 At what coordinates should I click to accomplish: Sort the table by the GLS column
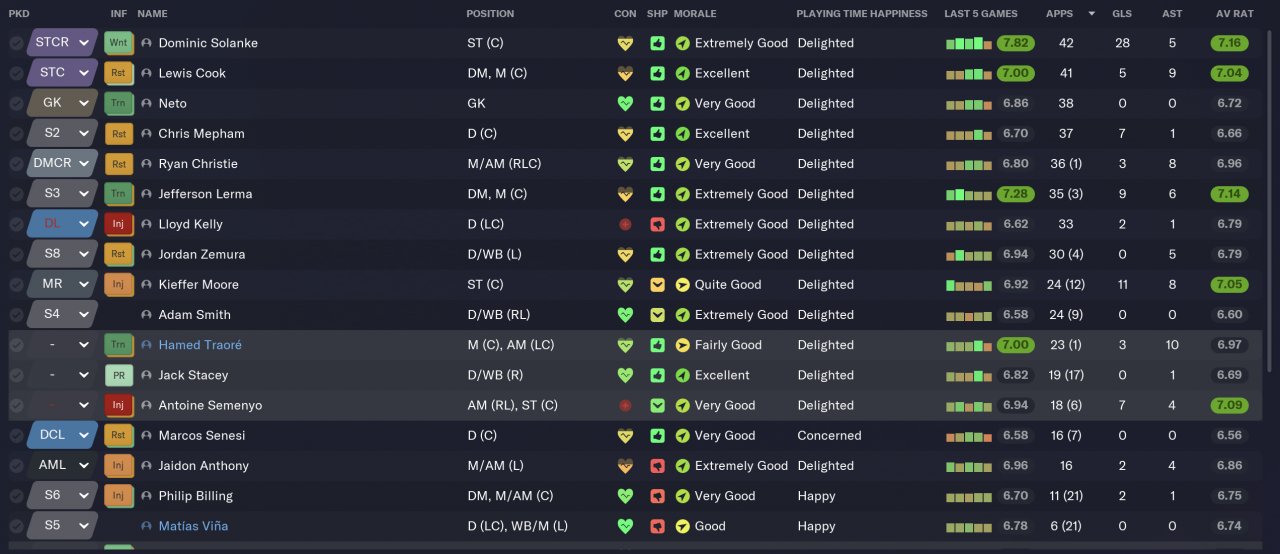tap(1122, 14)
